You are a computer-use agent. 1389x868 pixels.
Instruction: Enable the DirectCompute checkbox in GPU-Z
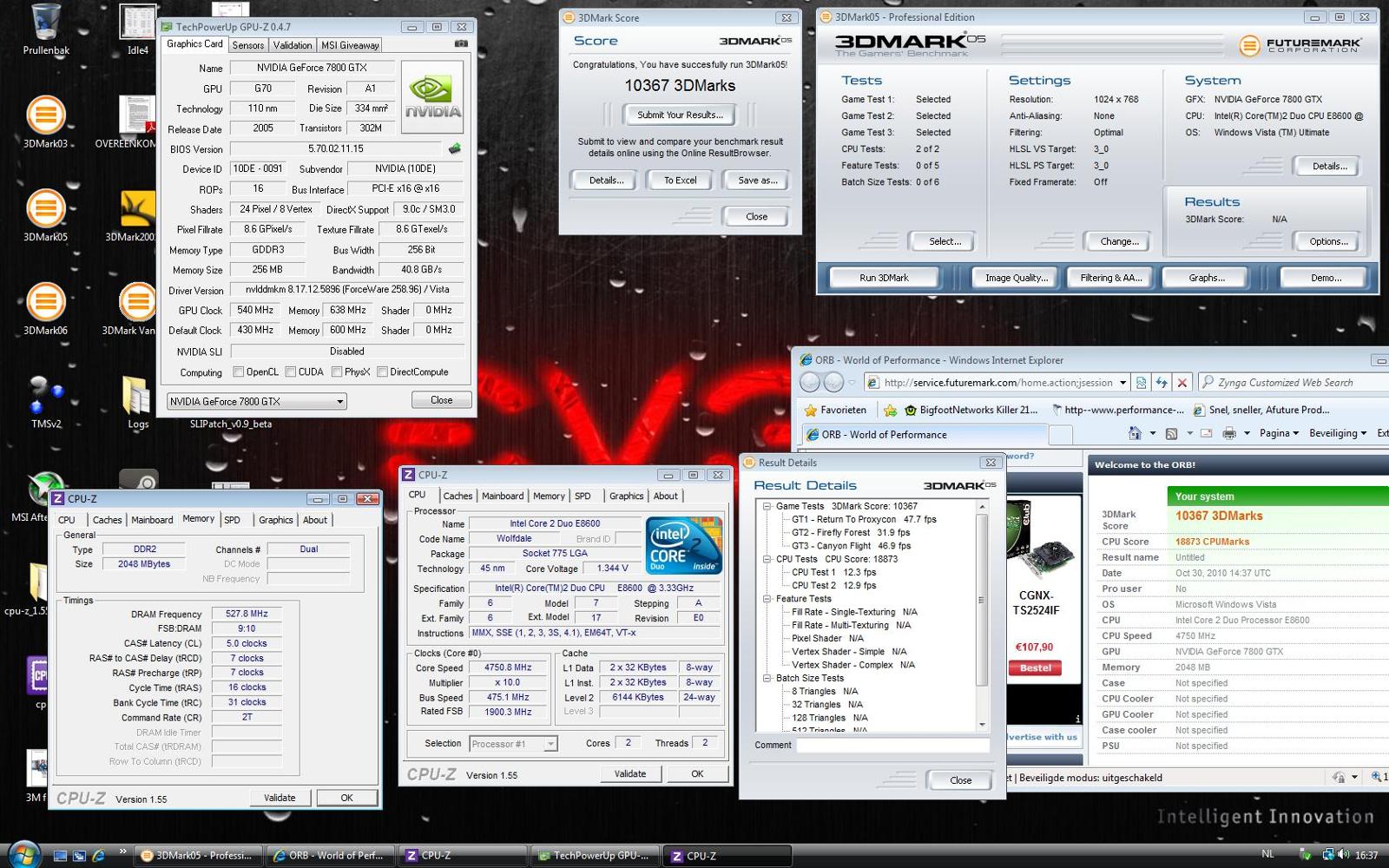382,372
